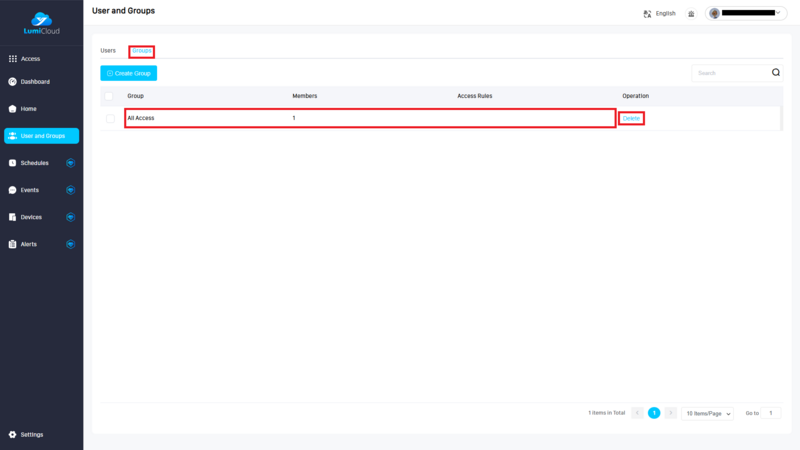Go to next page arrow
This screenshot has height=450, width=800.
pyautogui.click(x=671, y=413)
